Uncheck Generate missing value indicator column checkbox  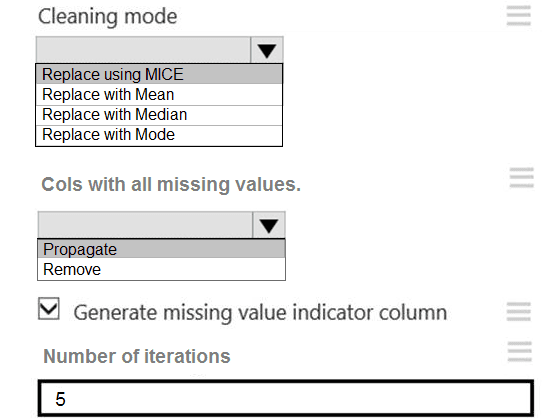(49, 308)
